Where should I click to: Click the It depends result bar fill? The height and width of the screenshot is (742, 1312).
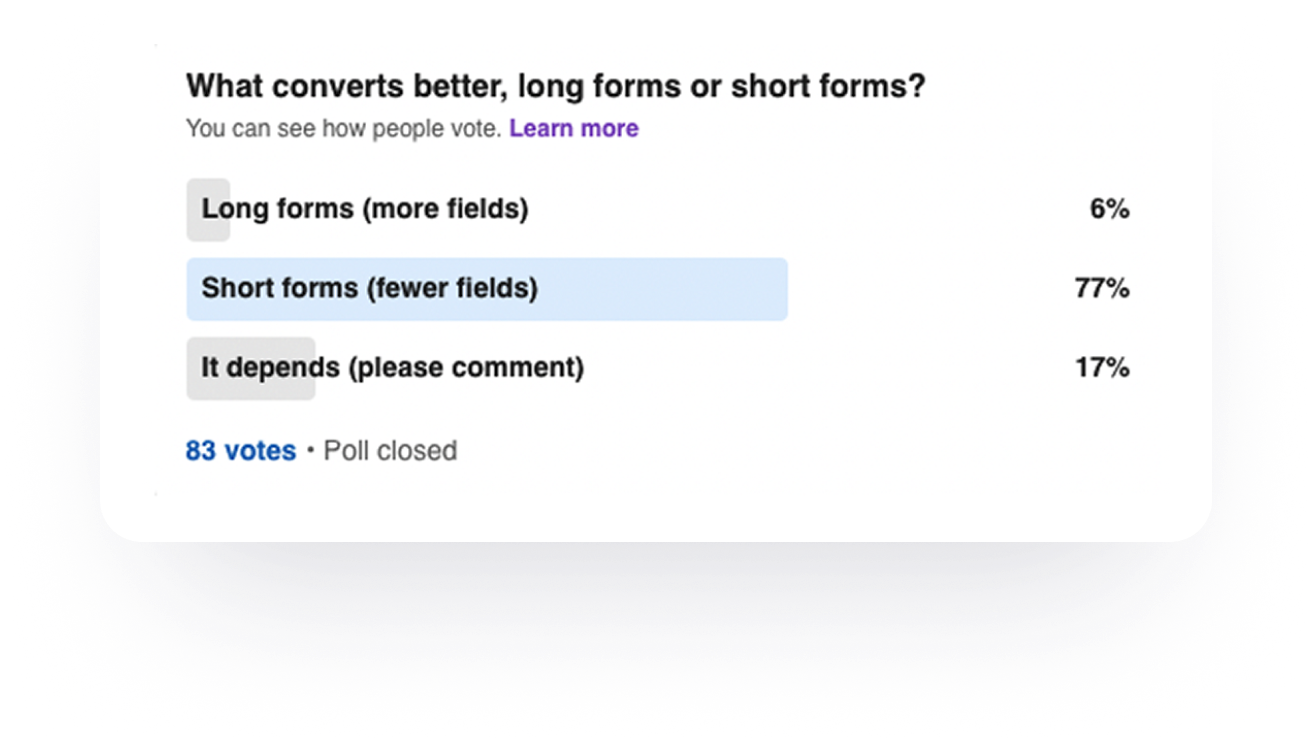point(250,368)
